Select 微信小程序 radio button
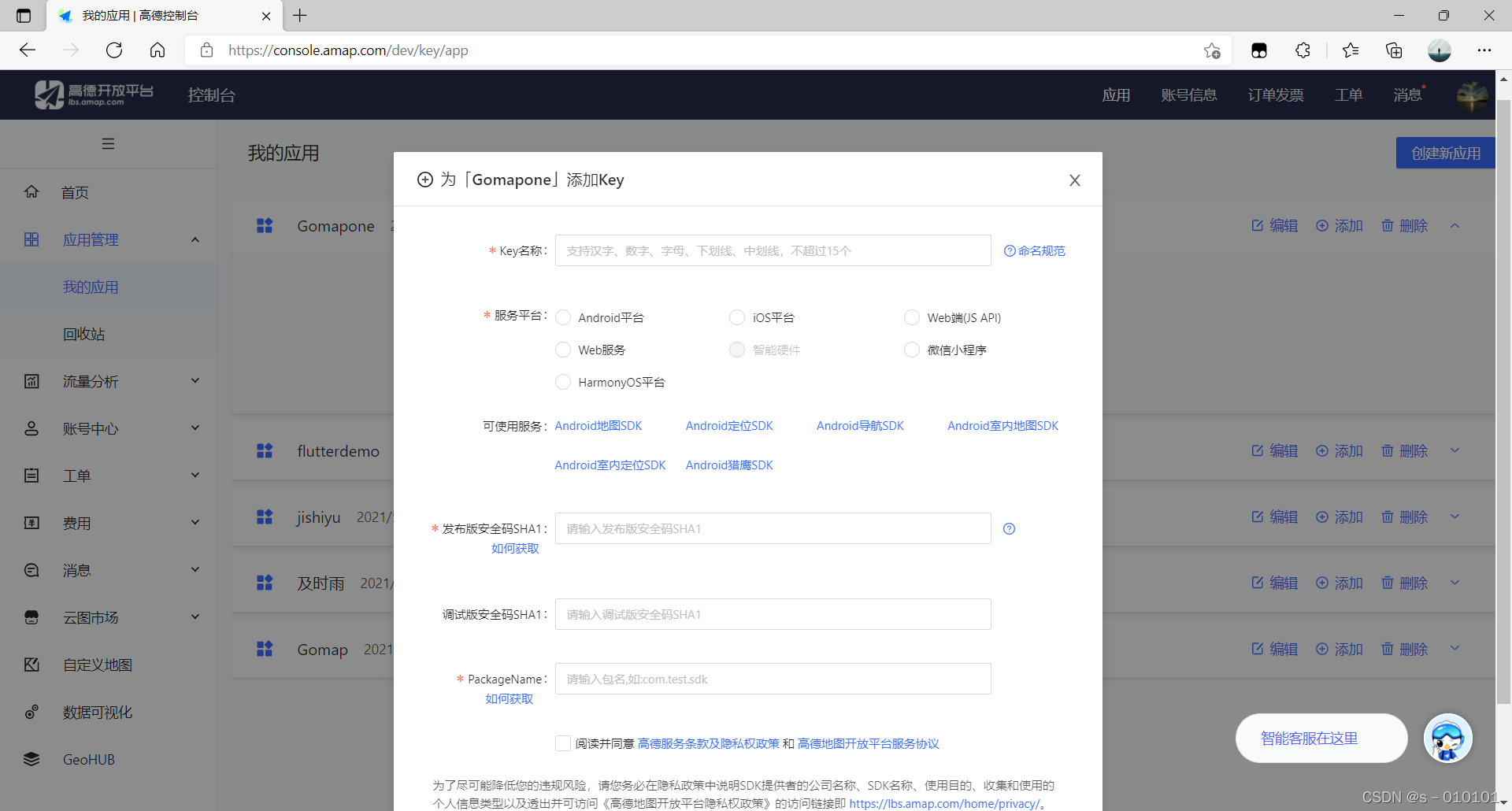This screenshot has width=1512, height=811. coord(912,350)
